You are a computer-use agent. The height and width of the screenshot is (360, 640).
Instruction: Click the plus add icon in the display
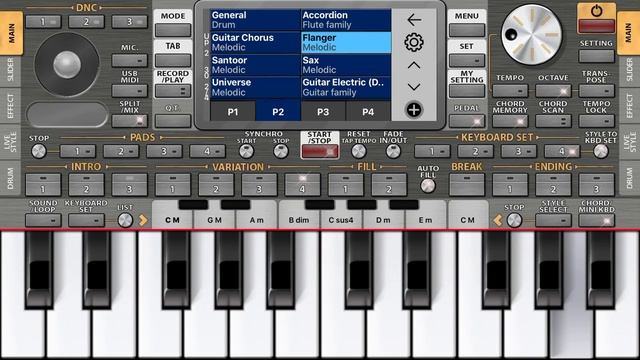(414, 110)
